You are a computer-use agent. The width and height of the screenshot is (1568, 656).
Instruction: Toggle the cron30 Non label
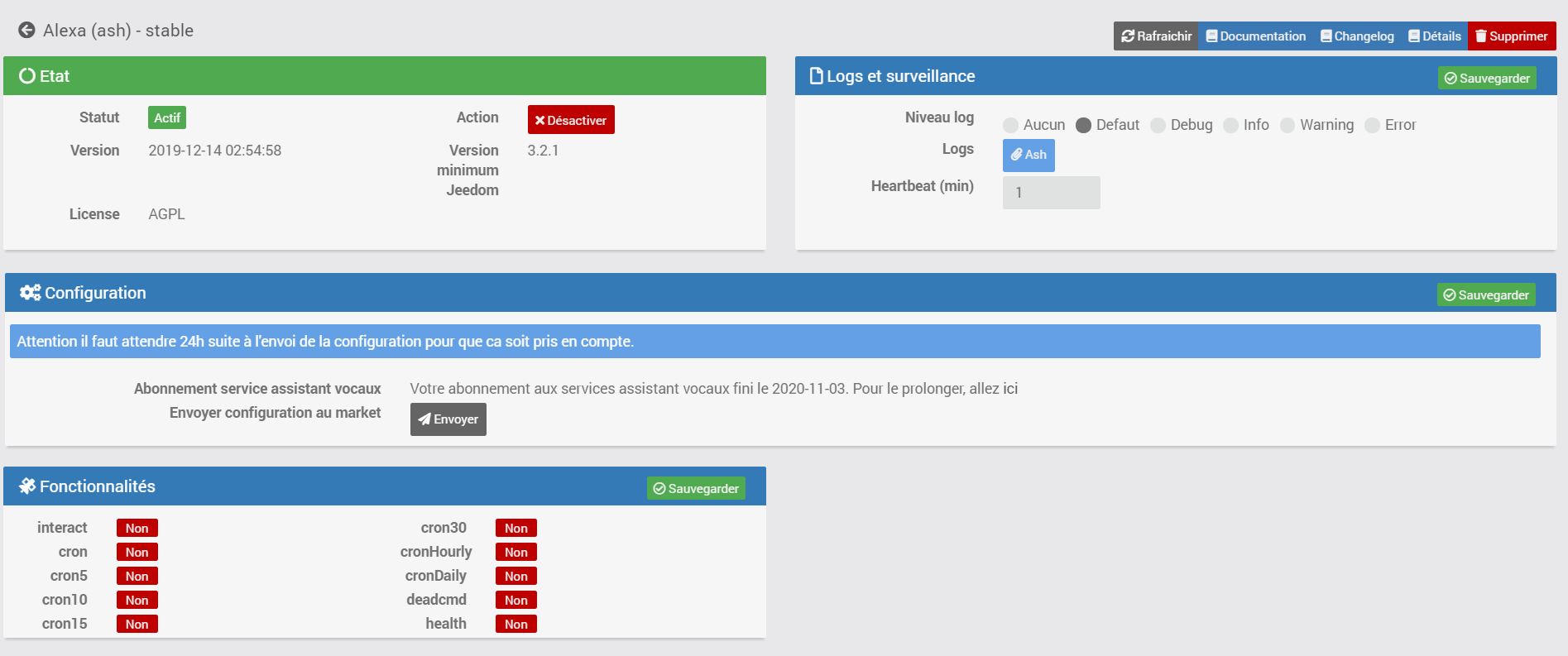click(x=516, y=528)
